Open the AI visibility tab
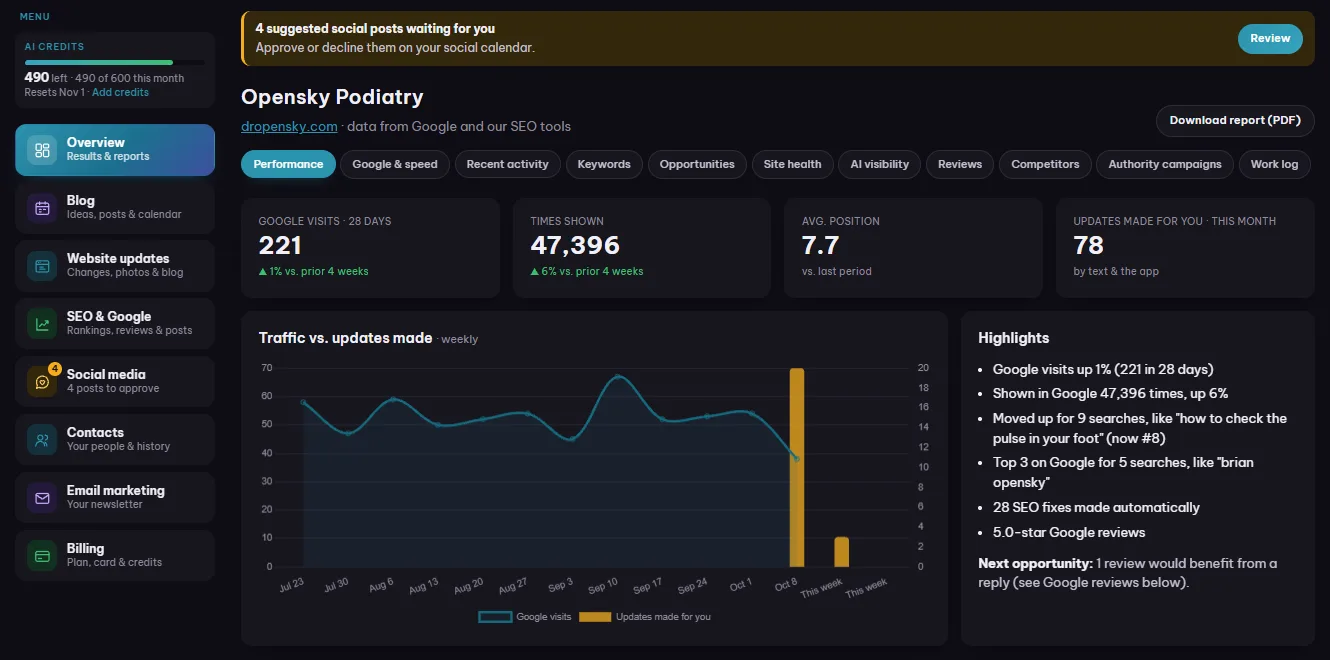Viewport: 1330px width, 660px height. tap(880, 164)
